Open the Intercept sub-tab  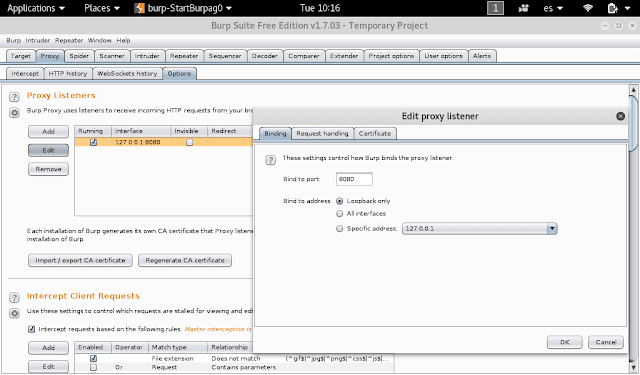25,73
